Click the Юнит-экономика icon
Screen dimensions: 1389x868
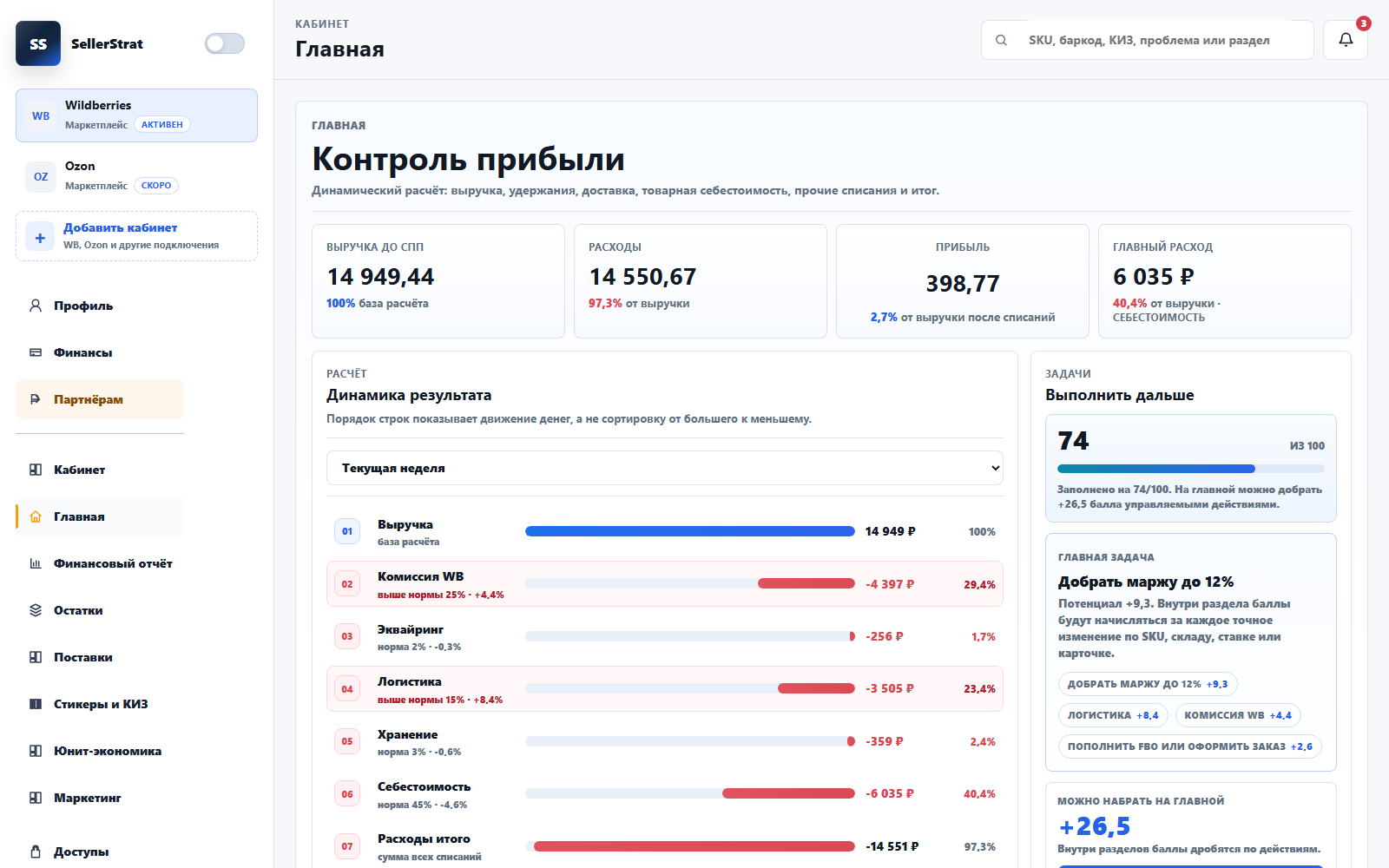(36, 751)
